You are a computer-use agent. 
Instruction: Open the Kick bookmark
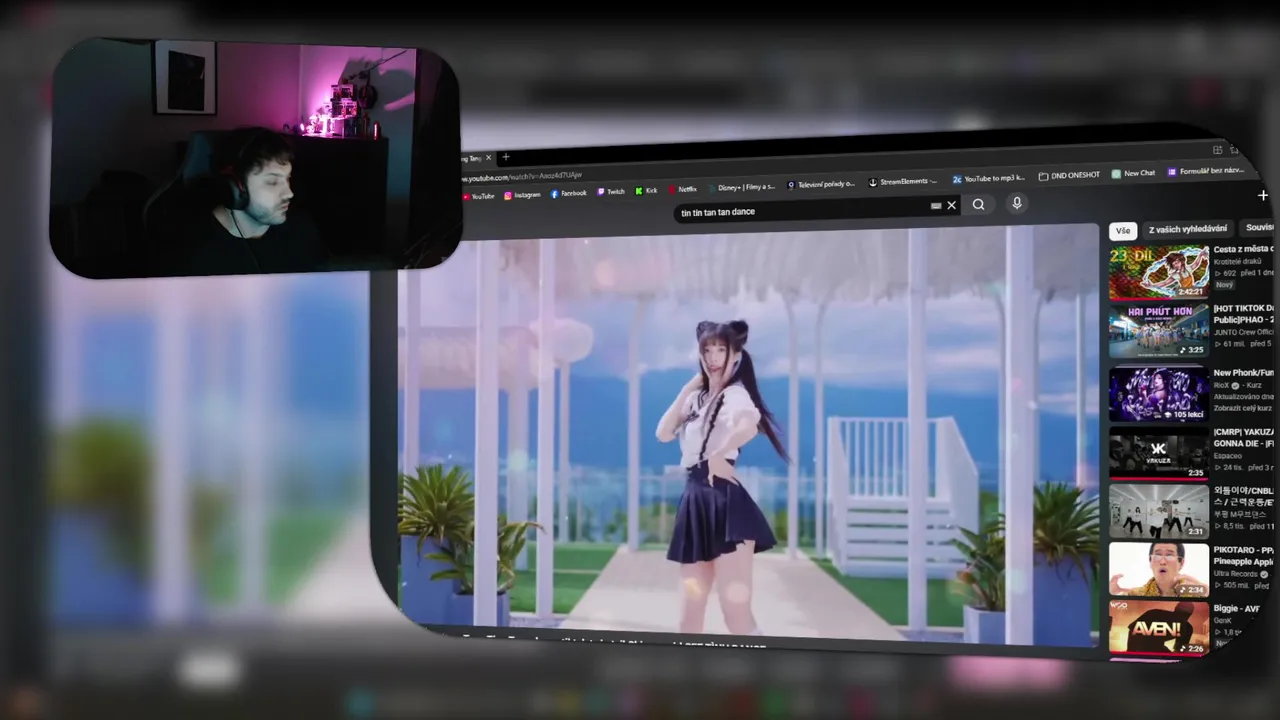click(x=646, y=191)
